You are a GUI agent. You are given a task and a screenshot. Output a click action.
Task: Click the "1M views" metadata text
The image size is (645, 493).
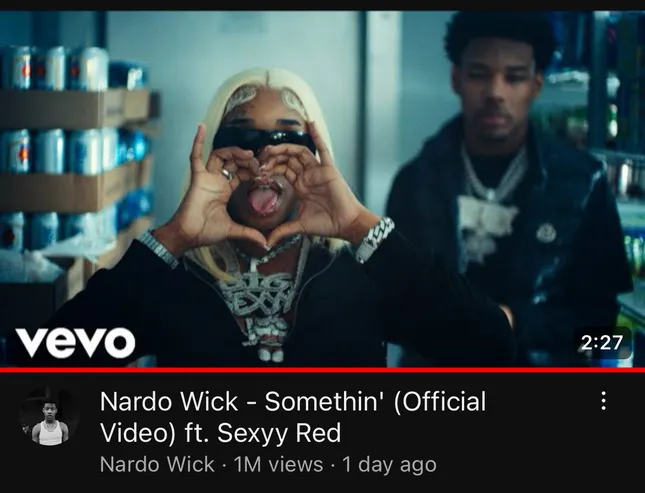[278, 465]
